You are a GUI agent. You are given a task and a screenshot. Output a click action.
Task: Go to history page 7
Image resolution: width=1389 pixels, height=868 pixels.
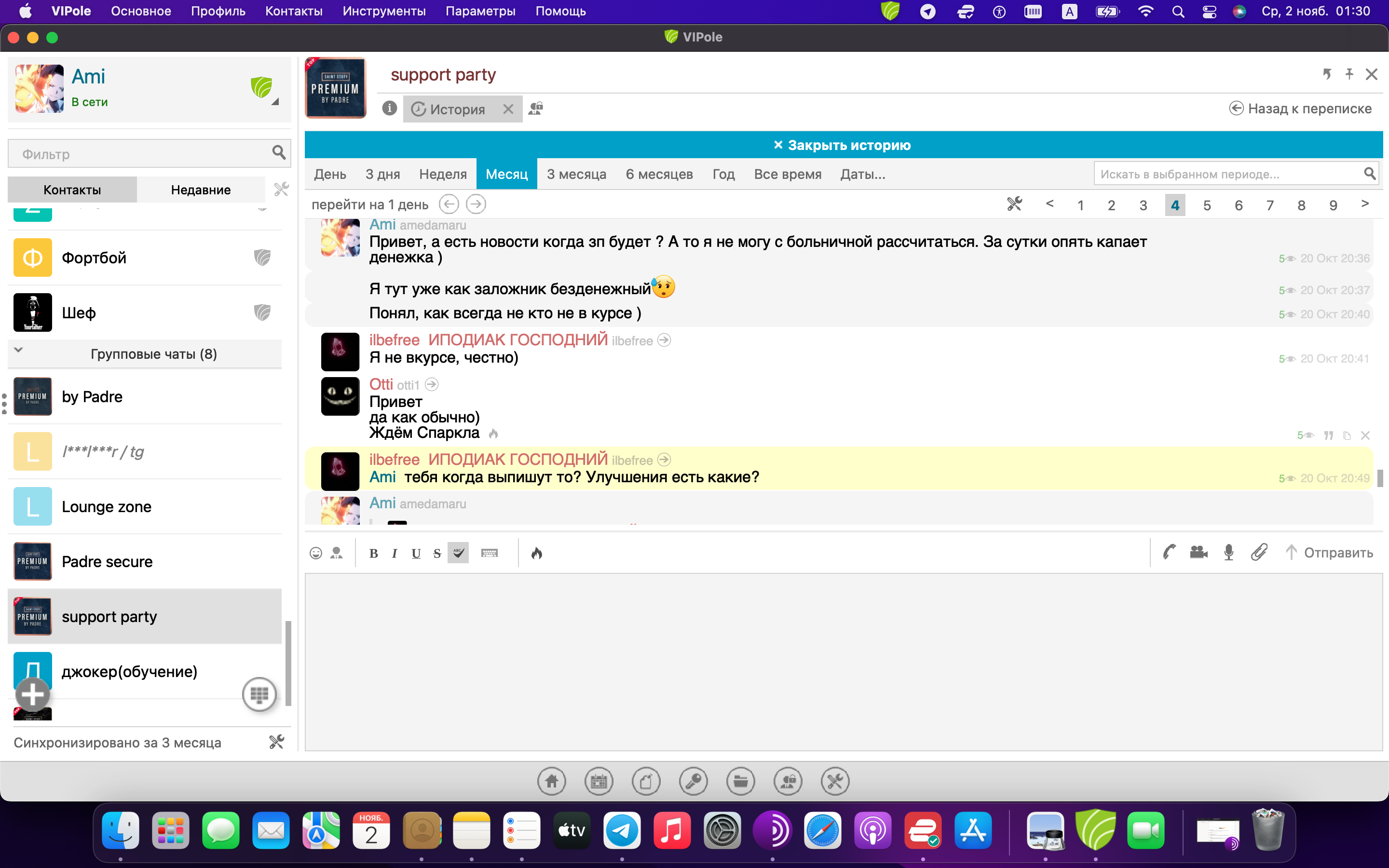[x=1270, y=205]
